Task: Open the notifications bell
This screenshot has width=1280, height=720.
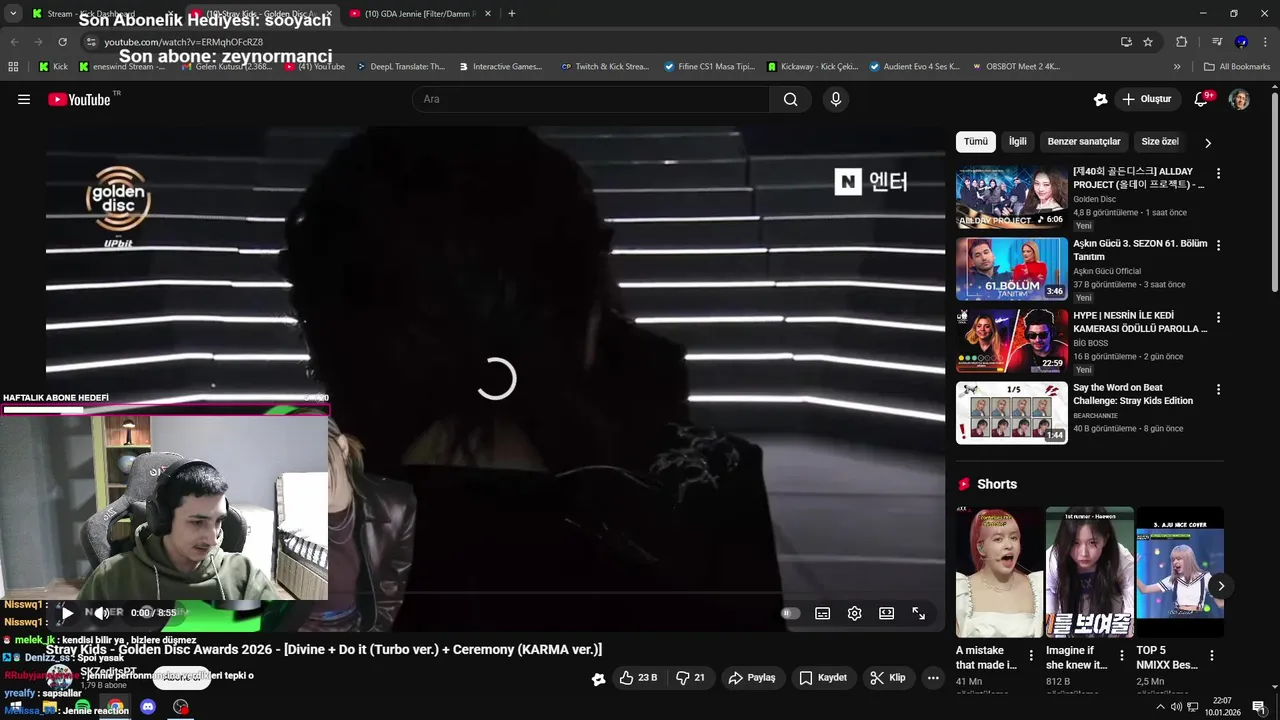Action: click(1202, 99)
